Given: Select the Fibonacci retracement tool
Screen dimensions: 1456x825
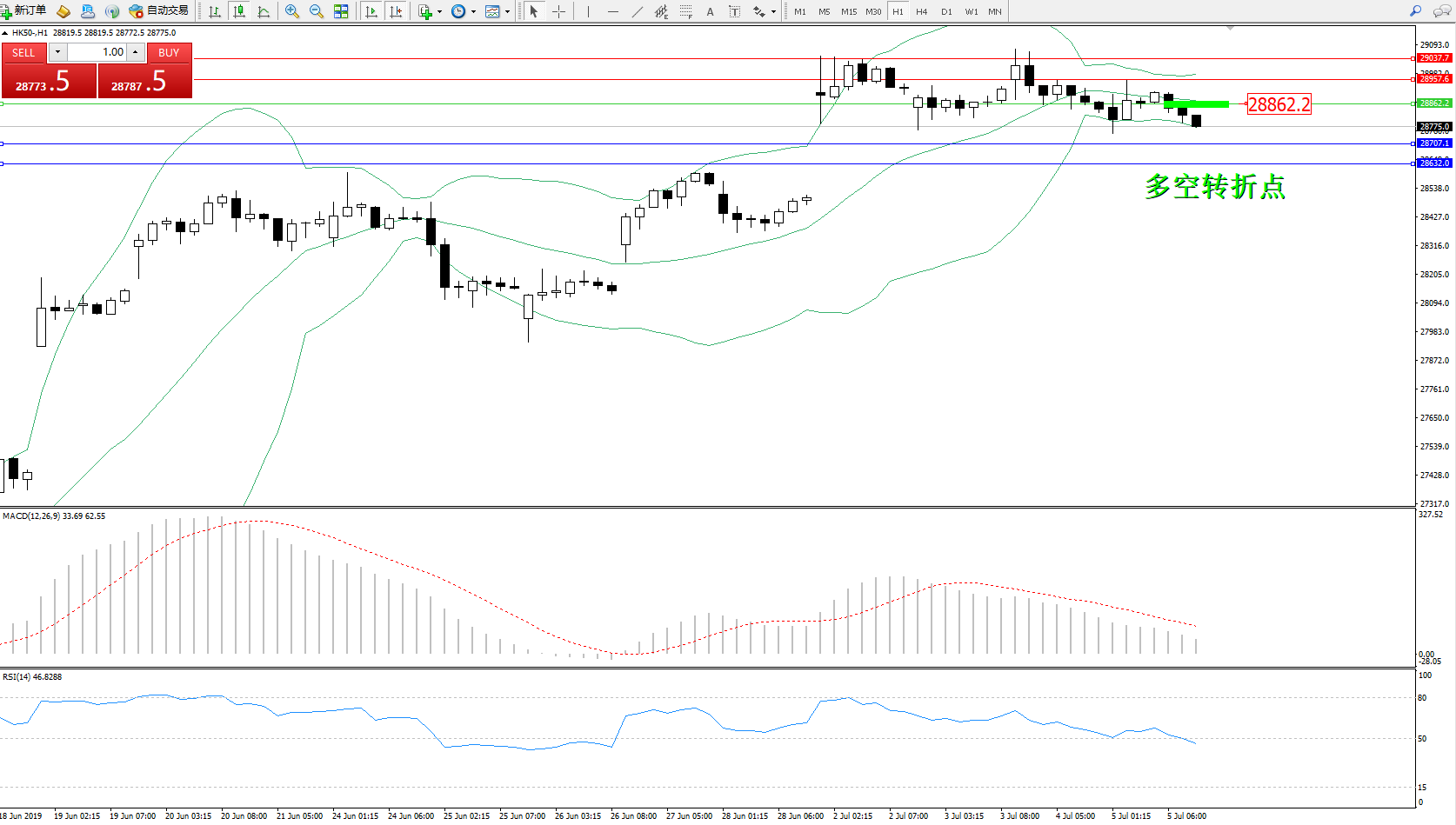Looking at the screenshot, I should click(685, 11).
